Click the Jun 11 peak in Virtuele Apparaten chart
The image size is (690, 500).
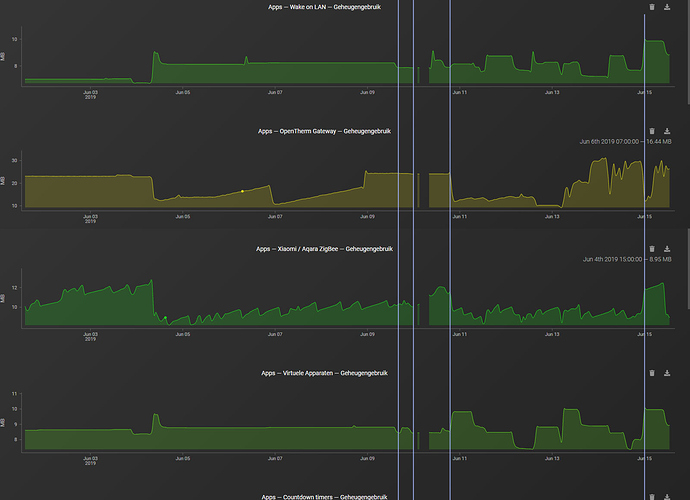point(462,412)
